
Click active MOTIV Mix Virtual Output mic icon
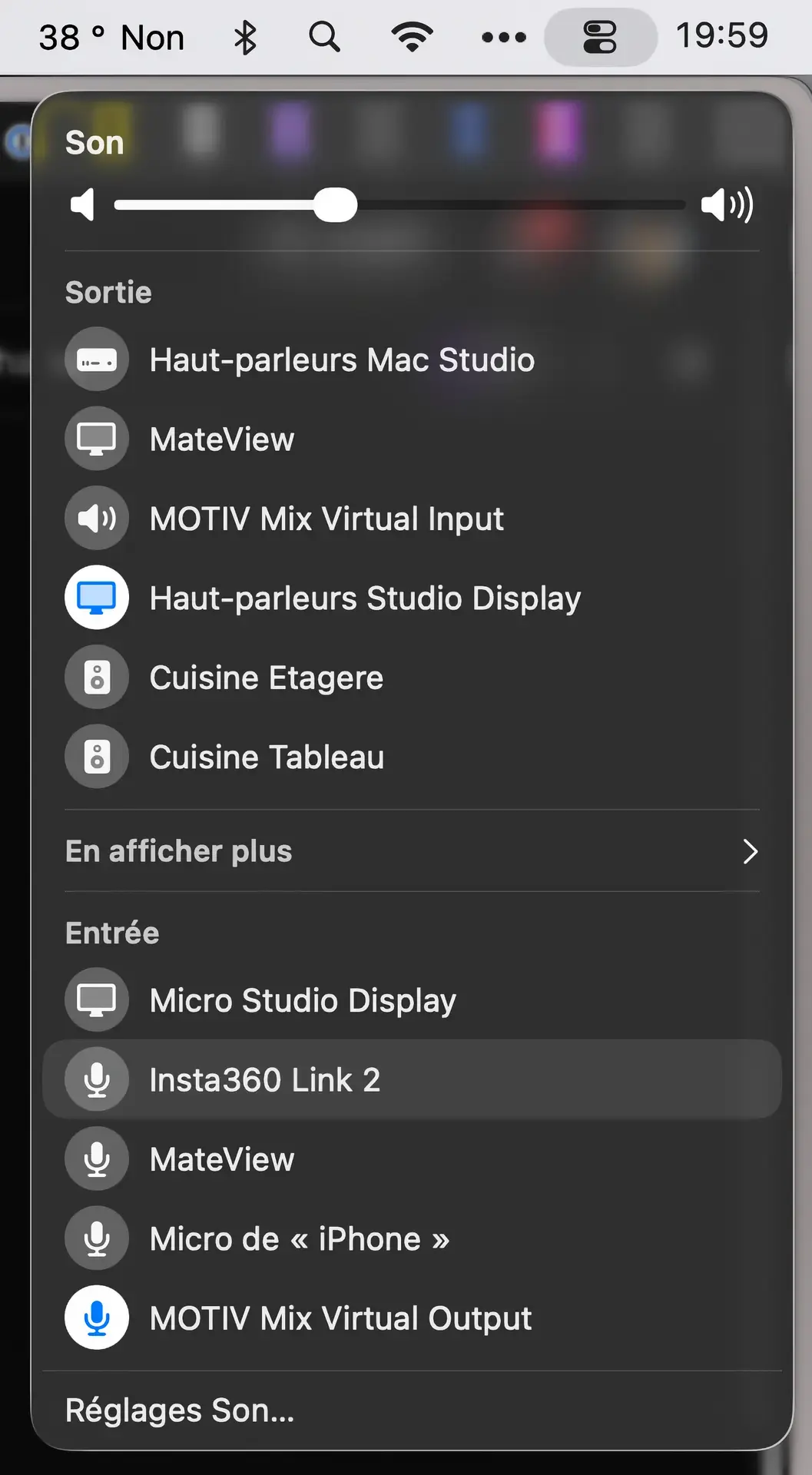[97, 1318]
